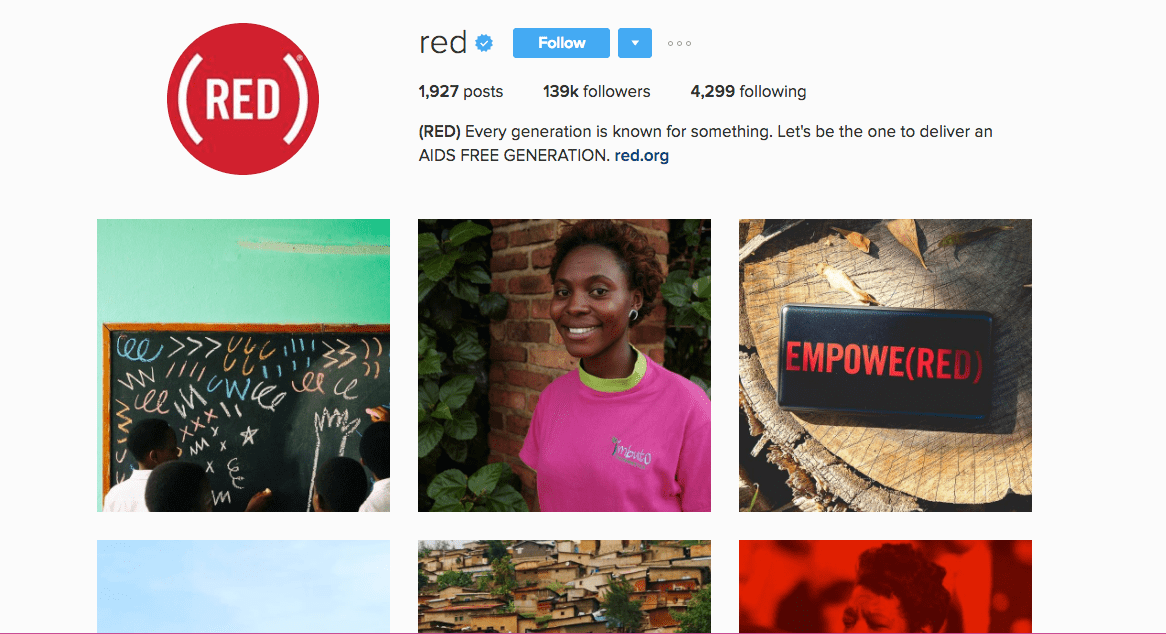This screenshot has width=1166, height=634.
Task: Open the hillside houses photo post
Action: (x=564, y=586)
